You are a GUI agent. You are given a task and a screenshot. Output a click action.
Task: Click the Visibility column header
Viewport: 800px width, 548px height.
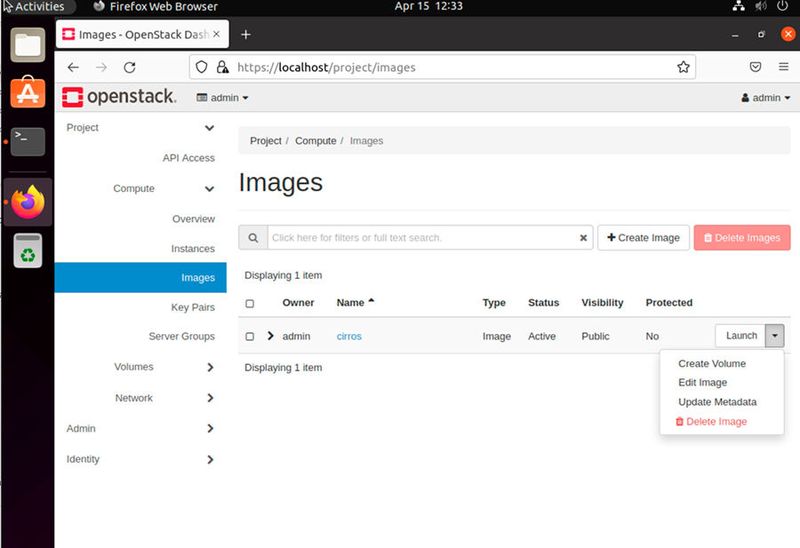(602, 303)
